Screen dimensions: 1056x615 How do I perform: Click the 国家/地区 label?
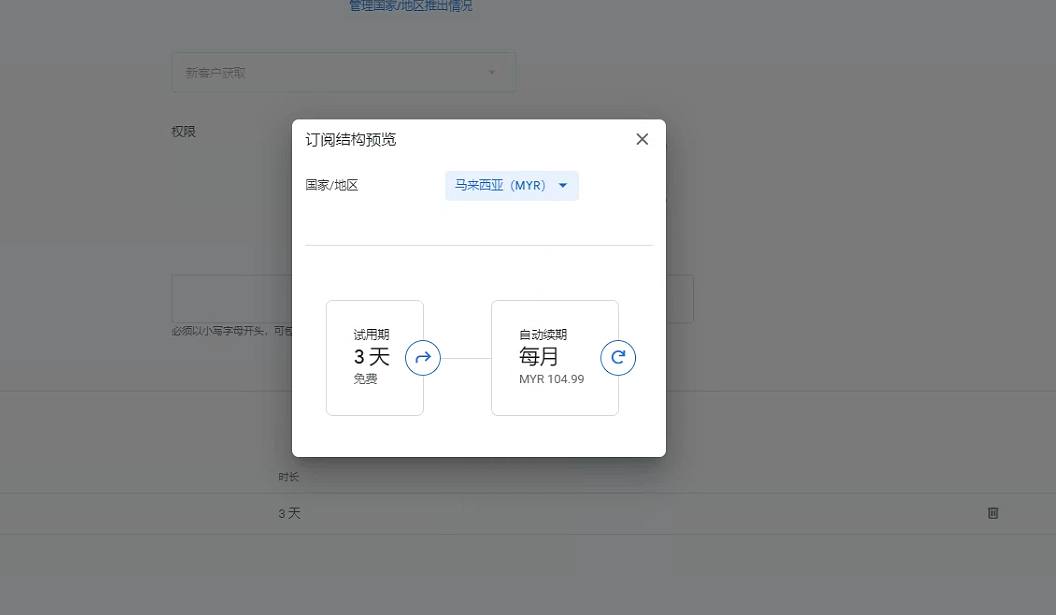point(331,185)
